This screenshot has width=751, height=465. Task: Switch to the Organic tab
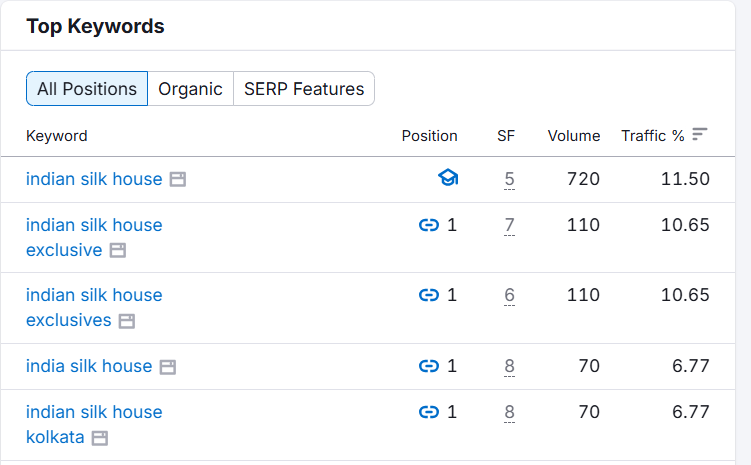(190, 89)
